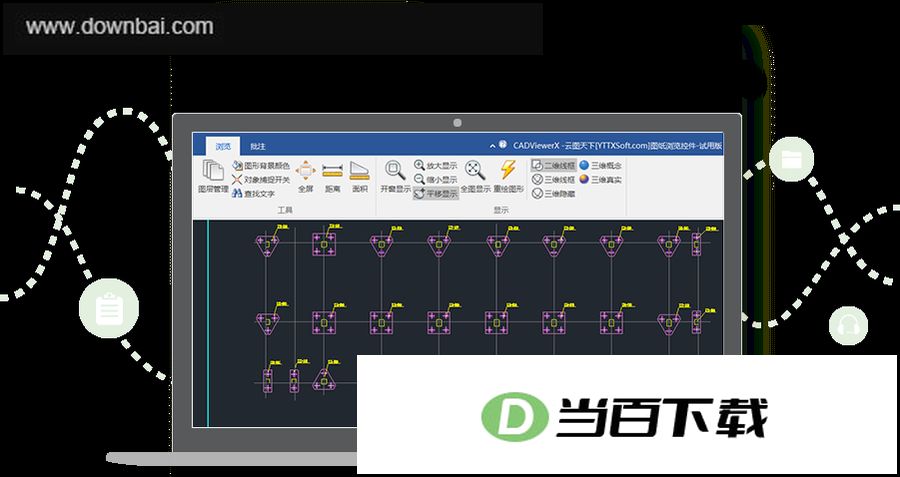Activate 开窗显示 window zoom
This screenshot has height=477, width=900.
click(395, 176)
